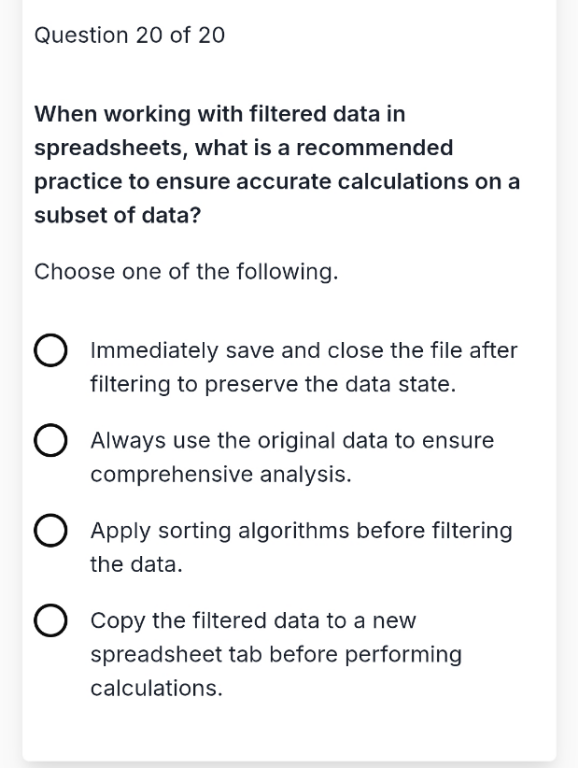Click the "spreadsheet tab before performing" line
Viewport: 578px width, 768px height.
(x=276, y=655)
